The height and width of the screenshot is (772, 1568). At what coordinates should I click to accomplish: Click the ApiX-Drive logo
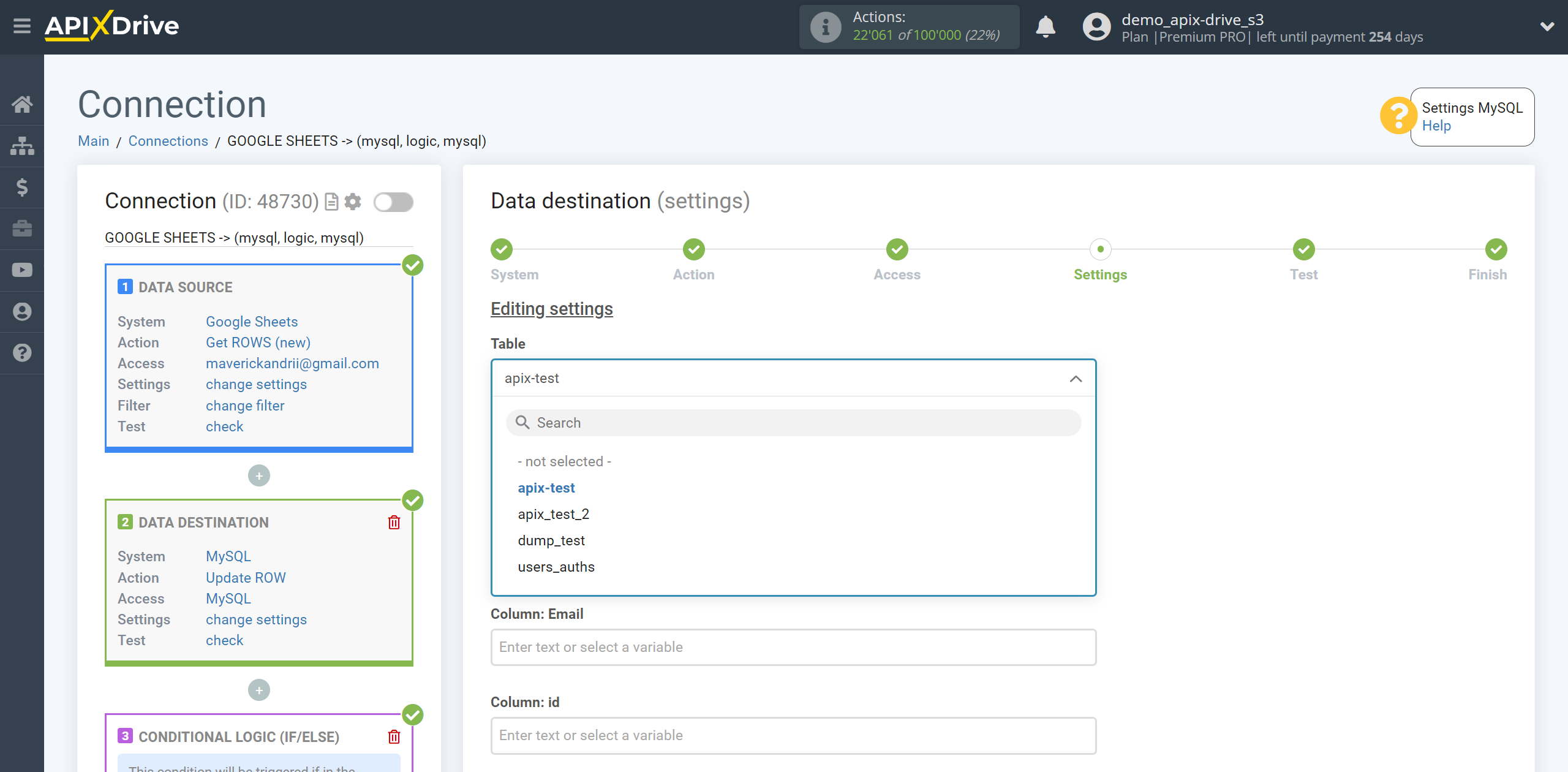pos(112,26)
